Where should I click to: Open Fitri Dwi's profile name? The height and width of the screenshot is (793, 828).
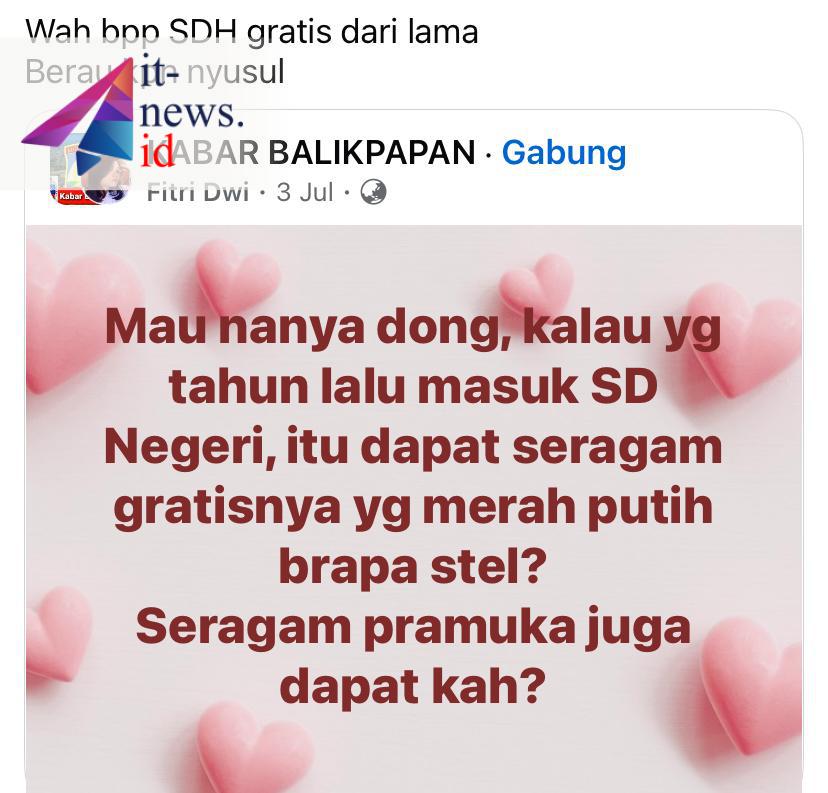pos(197,192)
